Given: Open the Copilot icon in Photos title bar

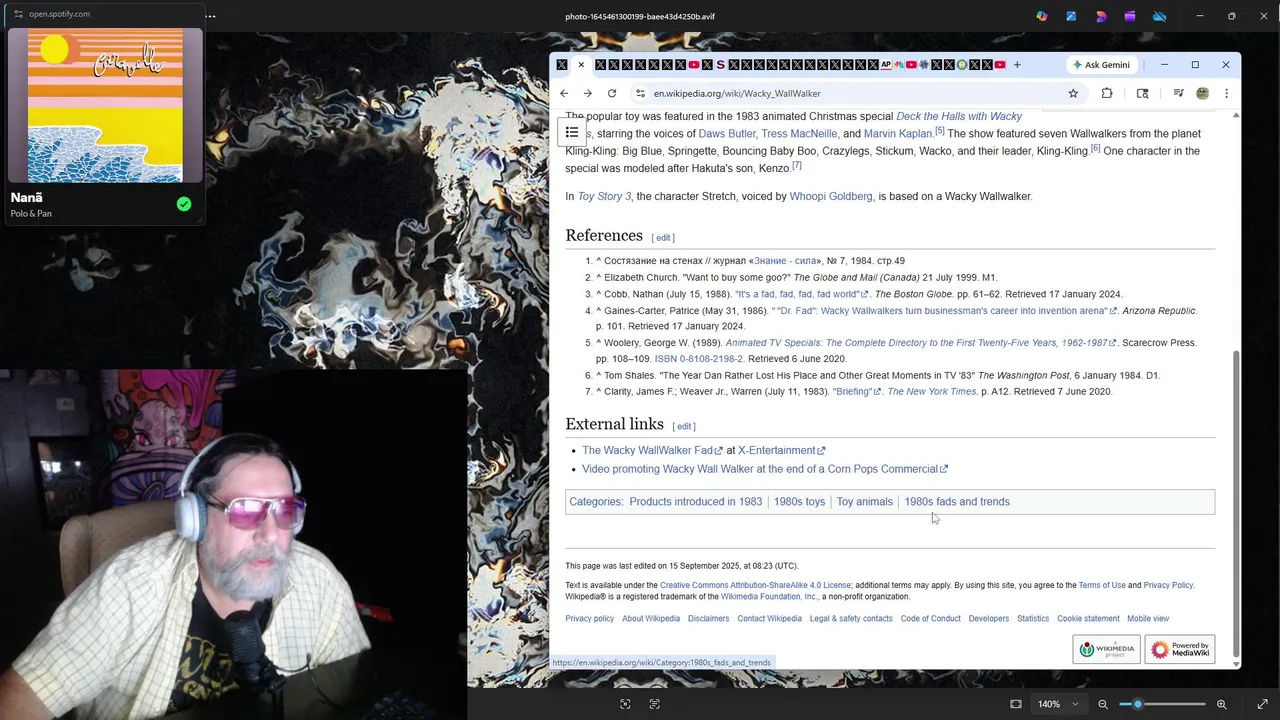Looking at the screenshot, I should [x=1042, y=16].
